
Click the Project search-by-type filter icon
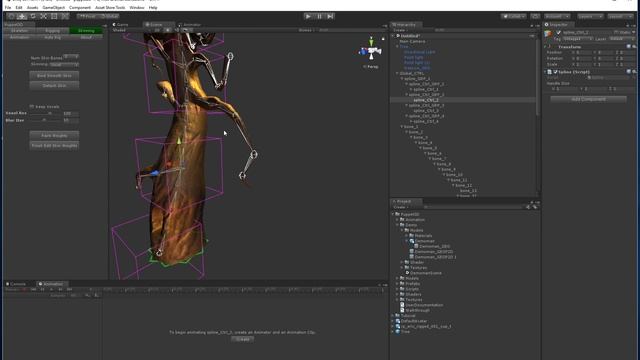pyautogui.click(x=528, y=207)
